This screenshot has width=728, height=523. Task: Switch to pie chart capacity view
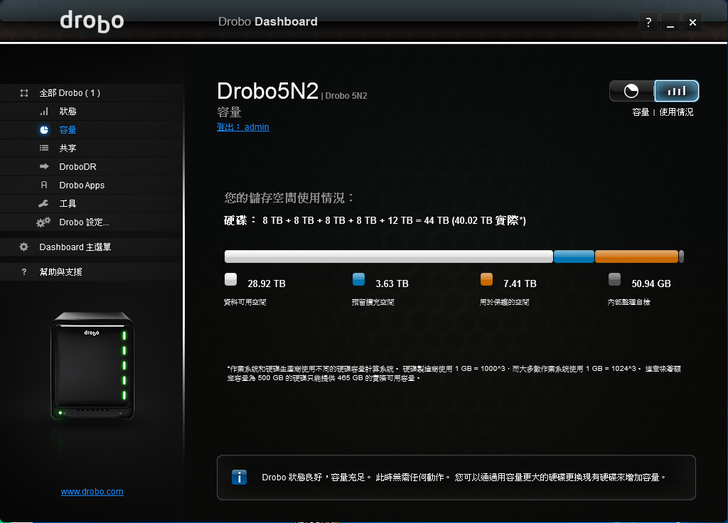(x=631, y=91)
